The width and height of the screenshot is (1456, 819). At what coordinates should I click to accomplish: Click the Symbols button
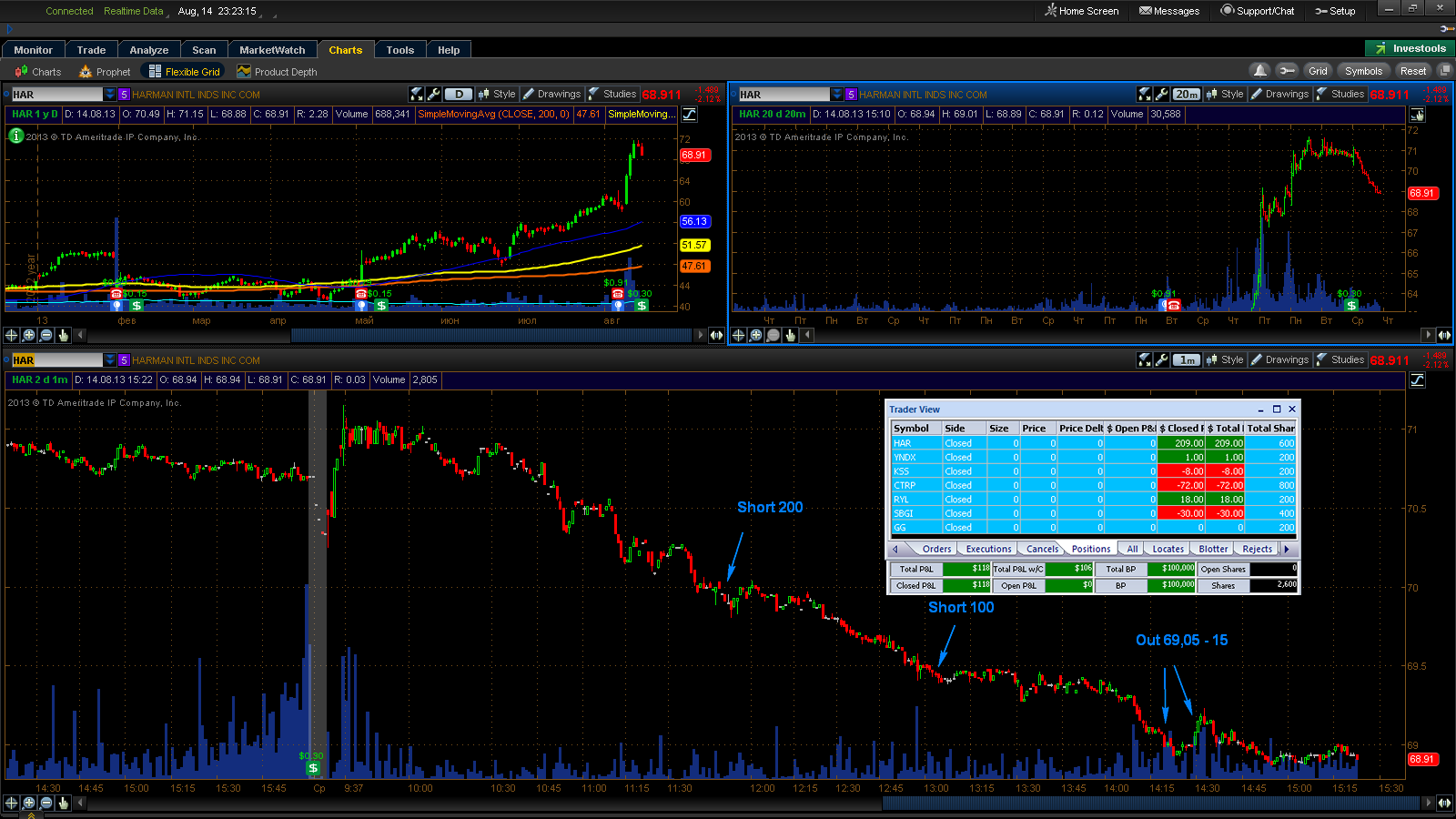click(x=1363, y=70)
